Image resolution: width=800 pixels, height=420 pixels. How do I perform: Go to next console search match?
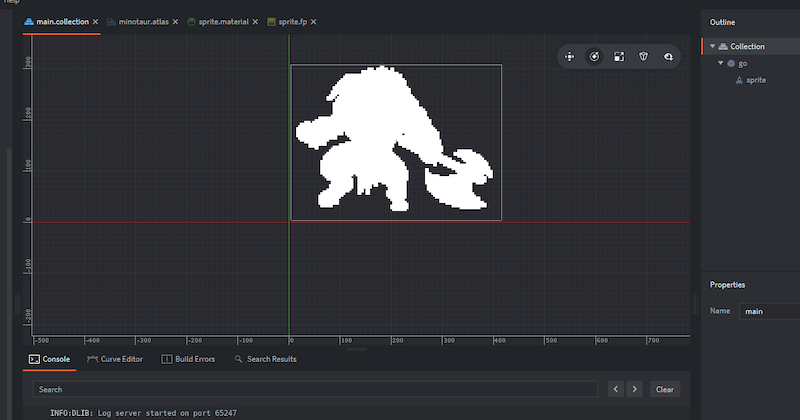pyautogui.click(x=634, y=389)
